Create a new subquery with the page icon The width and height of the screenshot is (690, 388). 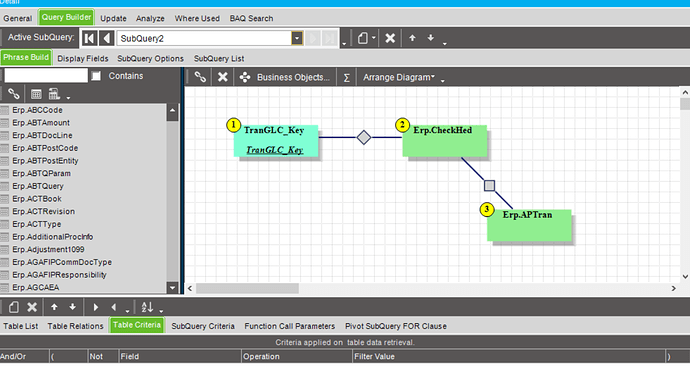(363, 38)
